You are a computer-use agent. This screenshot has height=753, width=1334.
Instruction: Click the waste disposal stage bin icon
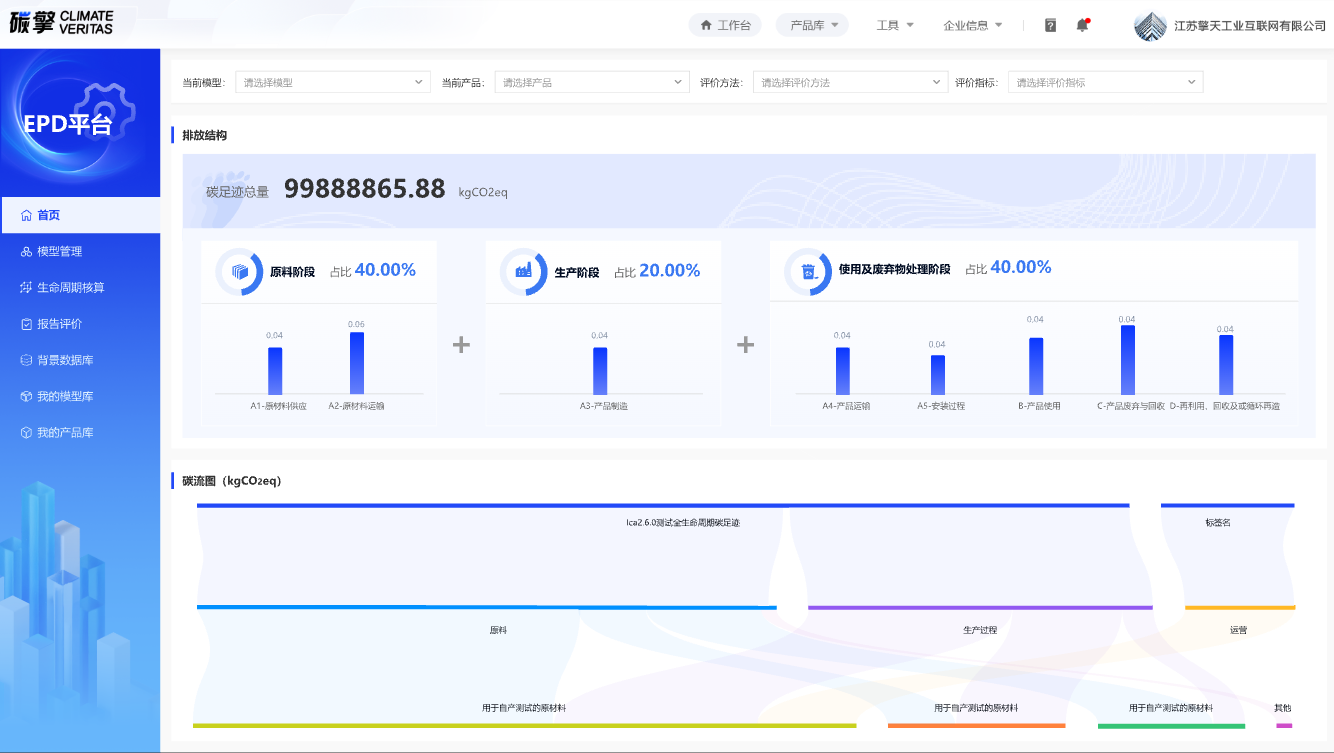click(x=808, y=272)
